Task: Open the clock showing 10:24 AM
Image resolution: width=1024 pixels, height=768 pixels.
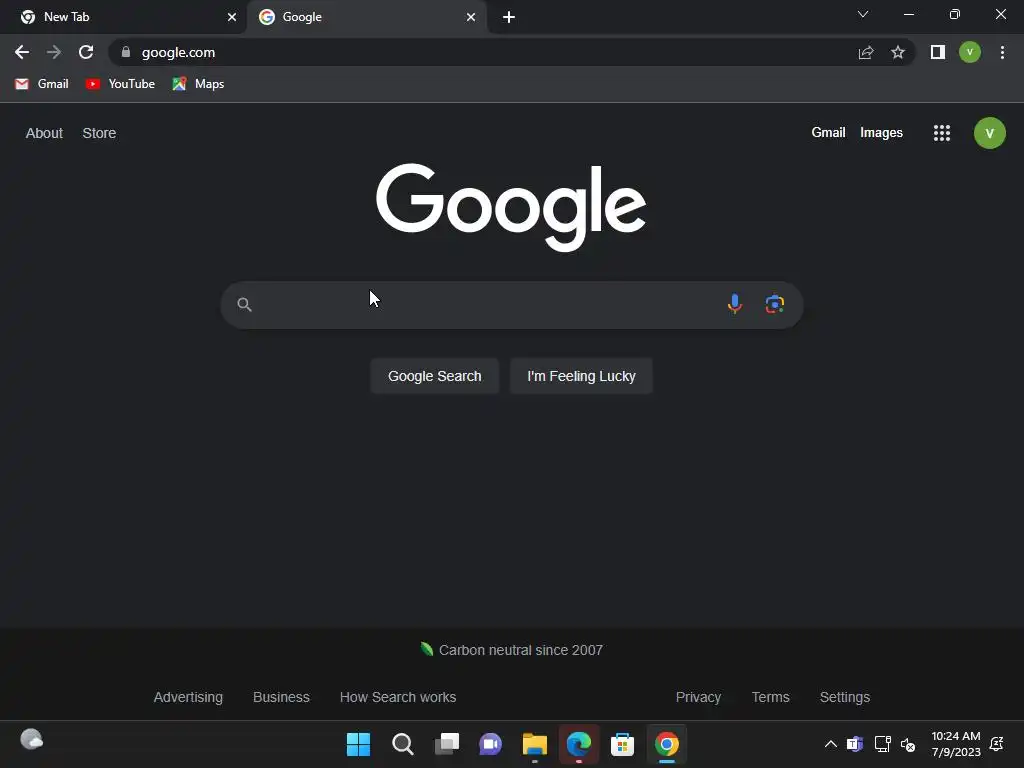Action: [x=955, y=744]
